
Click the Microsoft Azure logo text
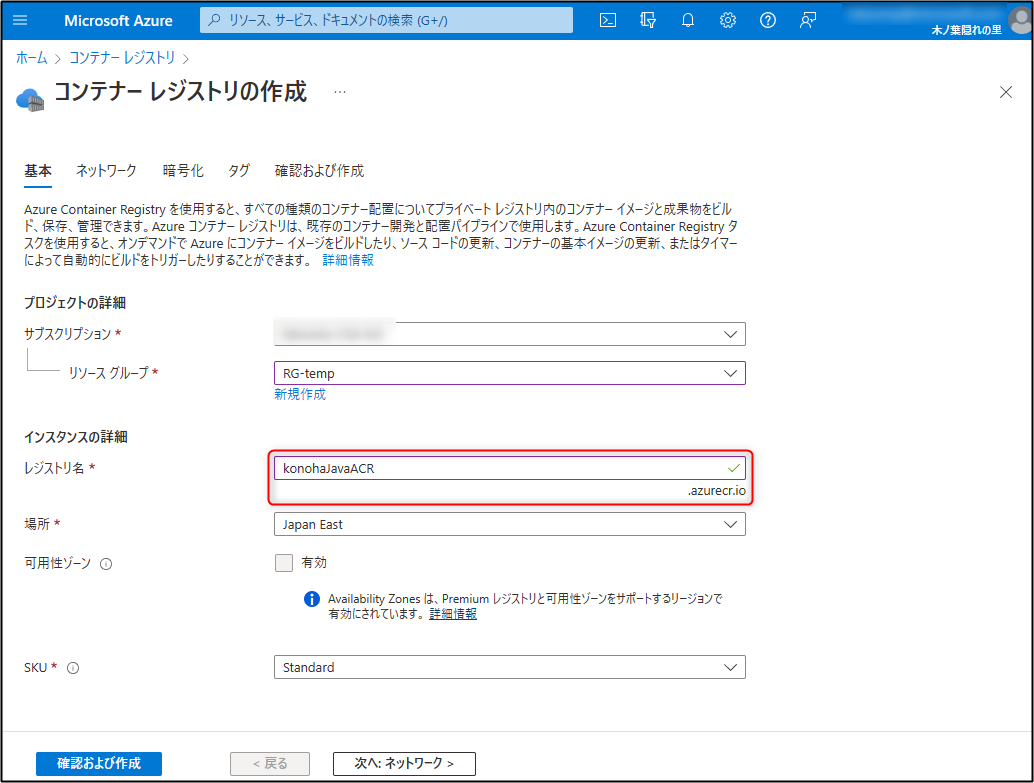tap(118, 20)
